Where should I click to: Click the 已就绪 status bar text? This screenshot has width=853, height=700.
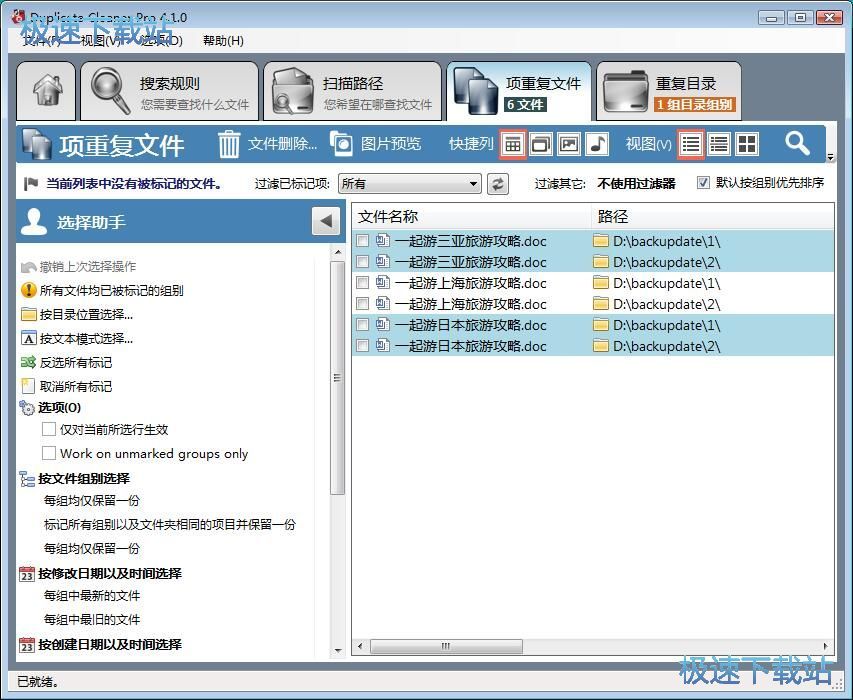click(x=38, y=682)
